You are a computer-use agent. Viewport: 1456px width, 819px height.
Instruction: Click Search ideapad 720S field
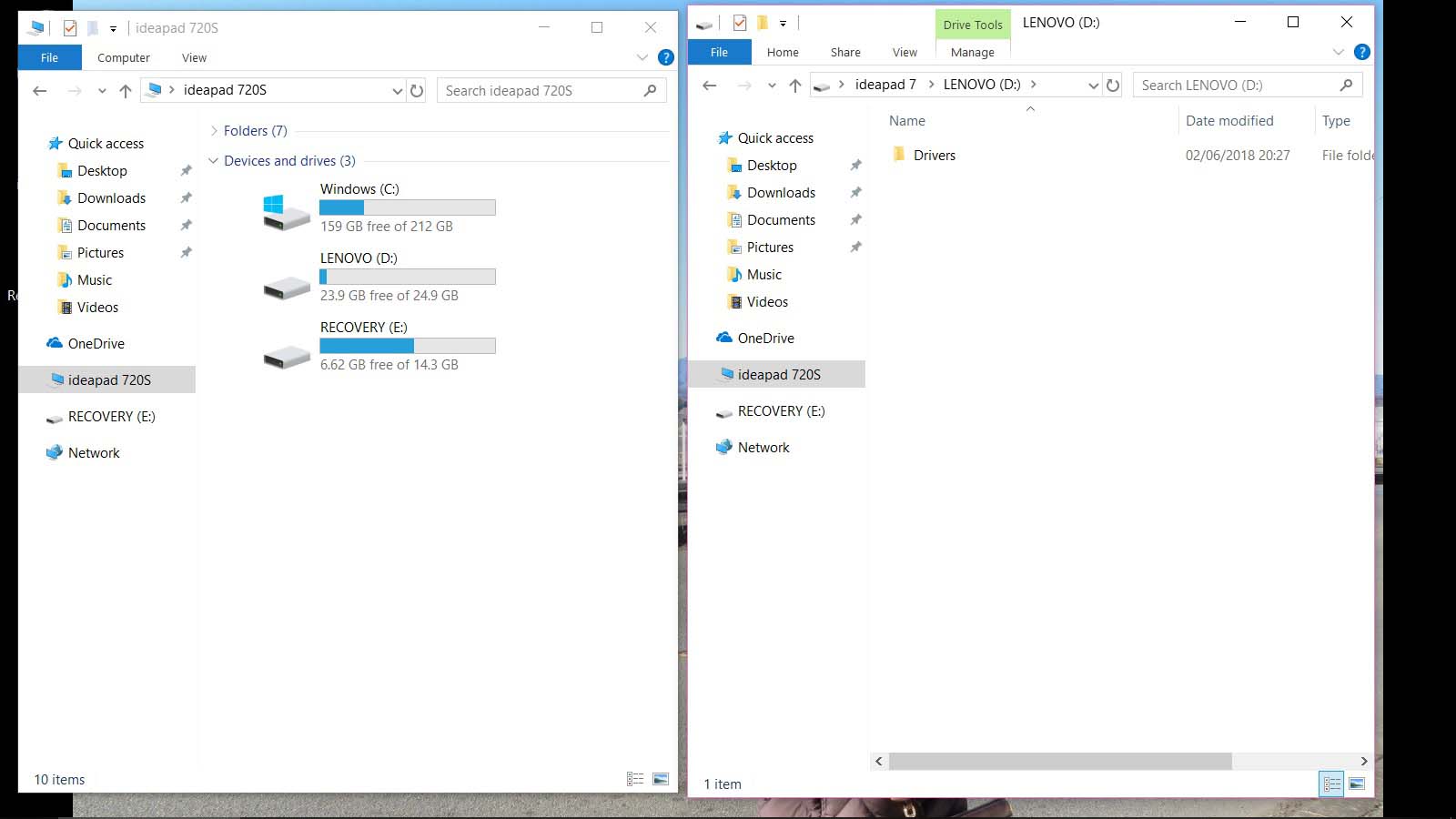551,90
